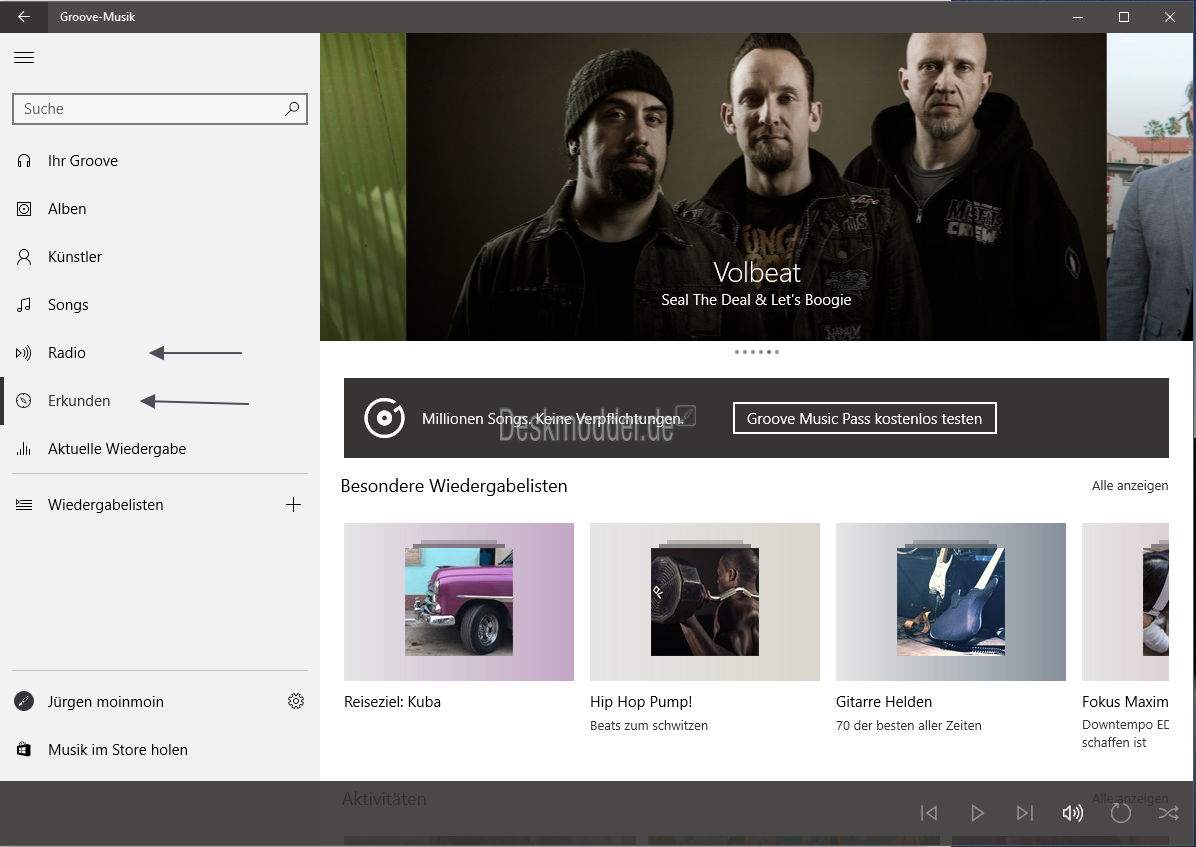Open the hamburger navigation menu

pos(24,57)
